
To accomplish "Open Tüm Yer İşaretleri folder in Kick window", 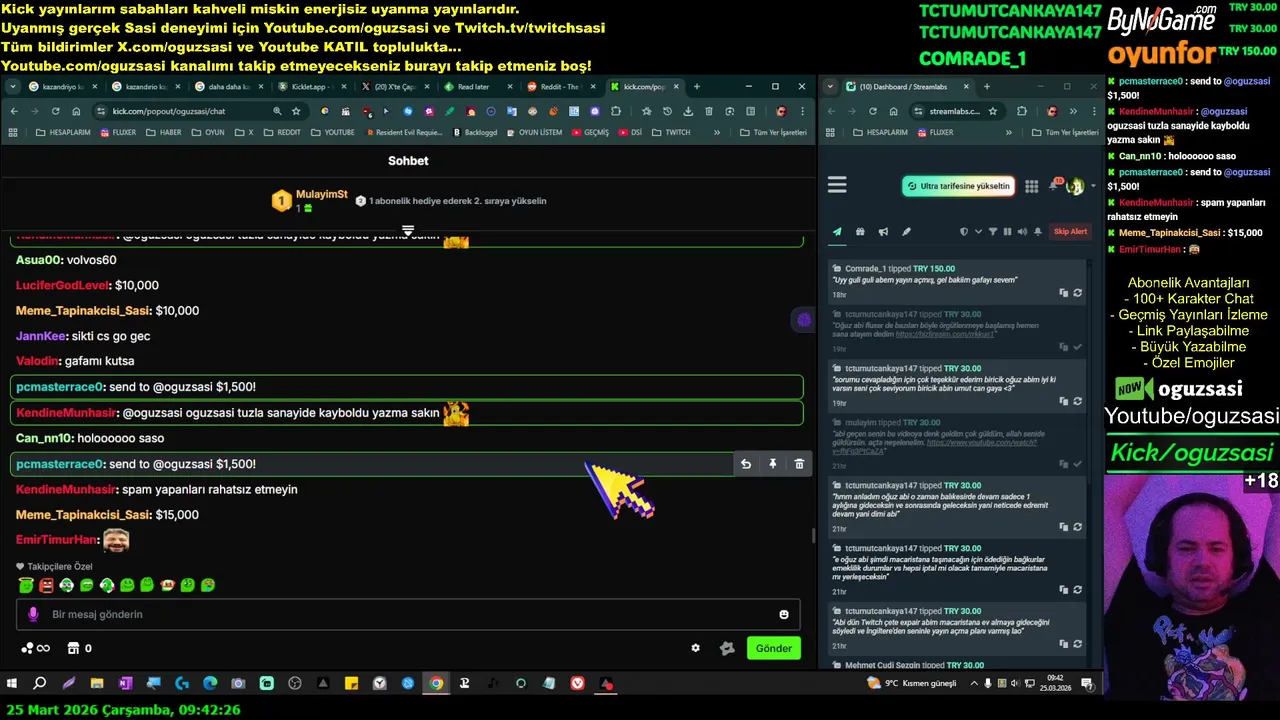I will coord(773,132).
